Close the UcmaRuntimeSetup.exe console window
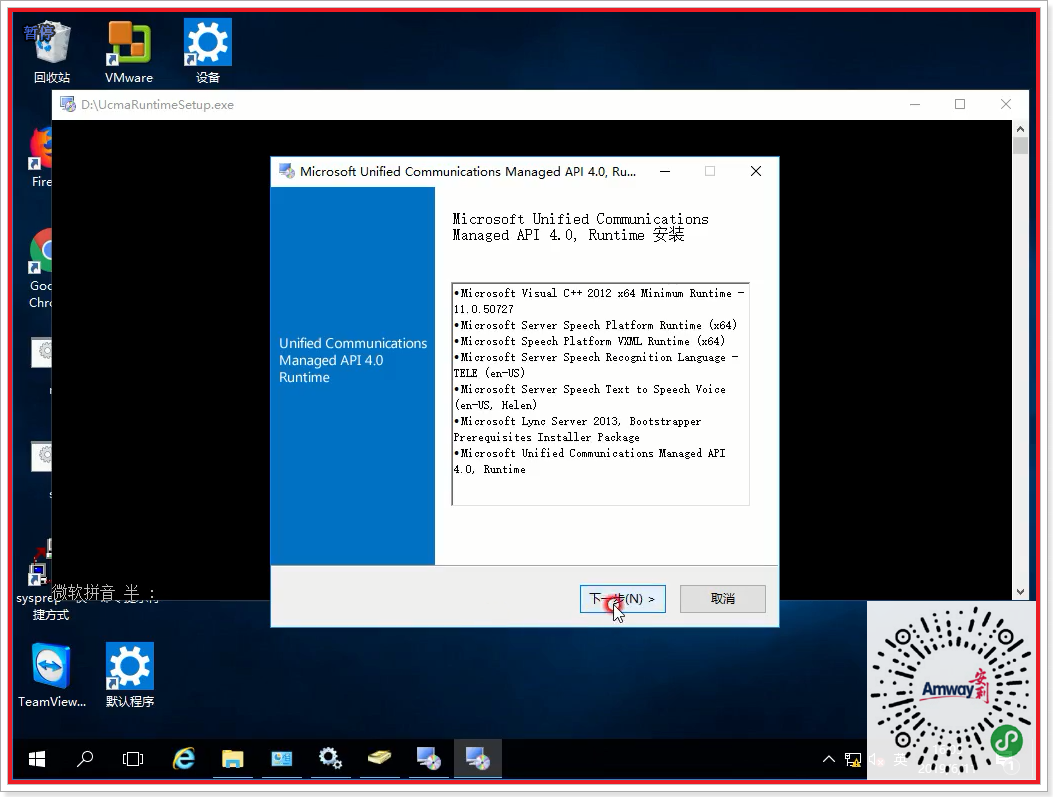 pyautogui.click(x=1006, y=104)
